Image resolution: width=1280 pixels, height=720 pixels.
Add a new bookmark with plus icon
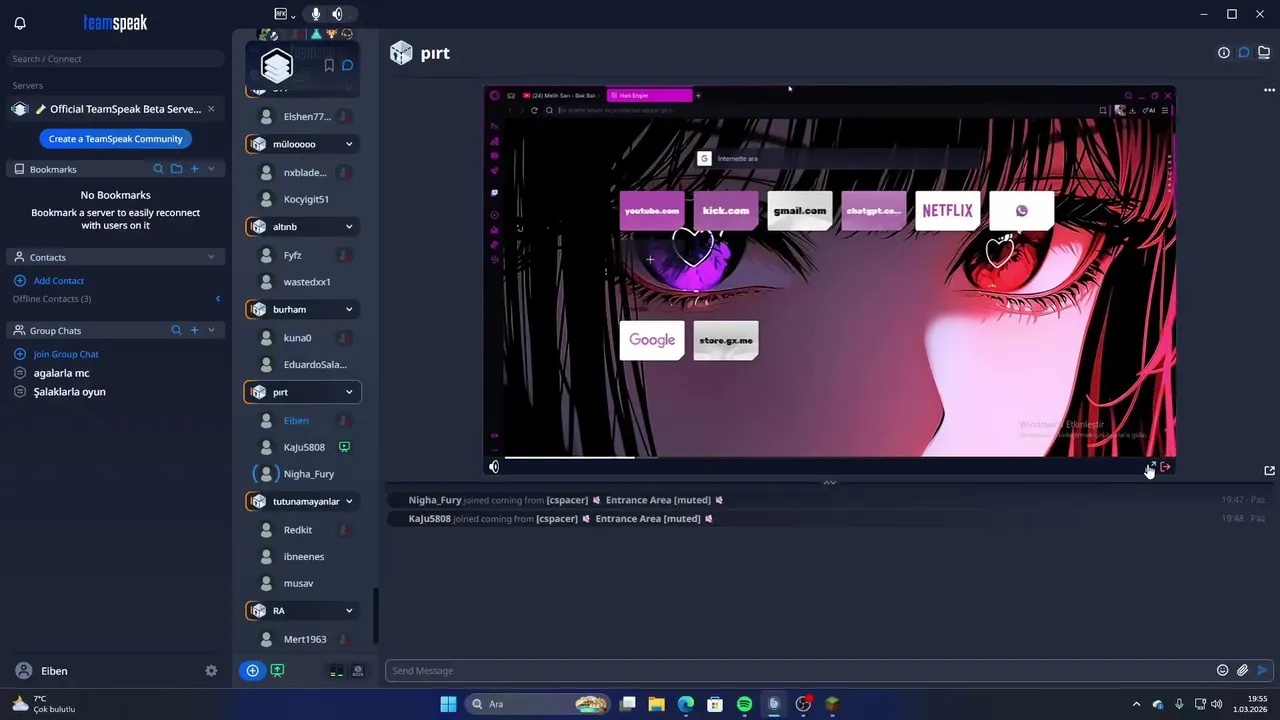click(195, 169)
